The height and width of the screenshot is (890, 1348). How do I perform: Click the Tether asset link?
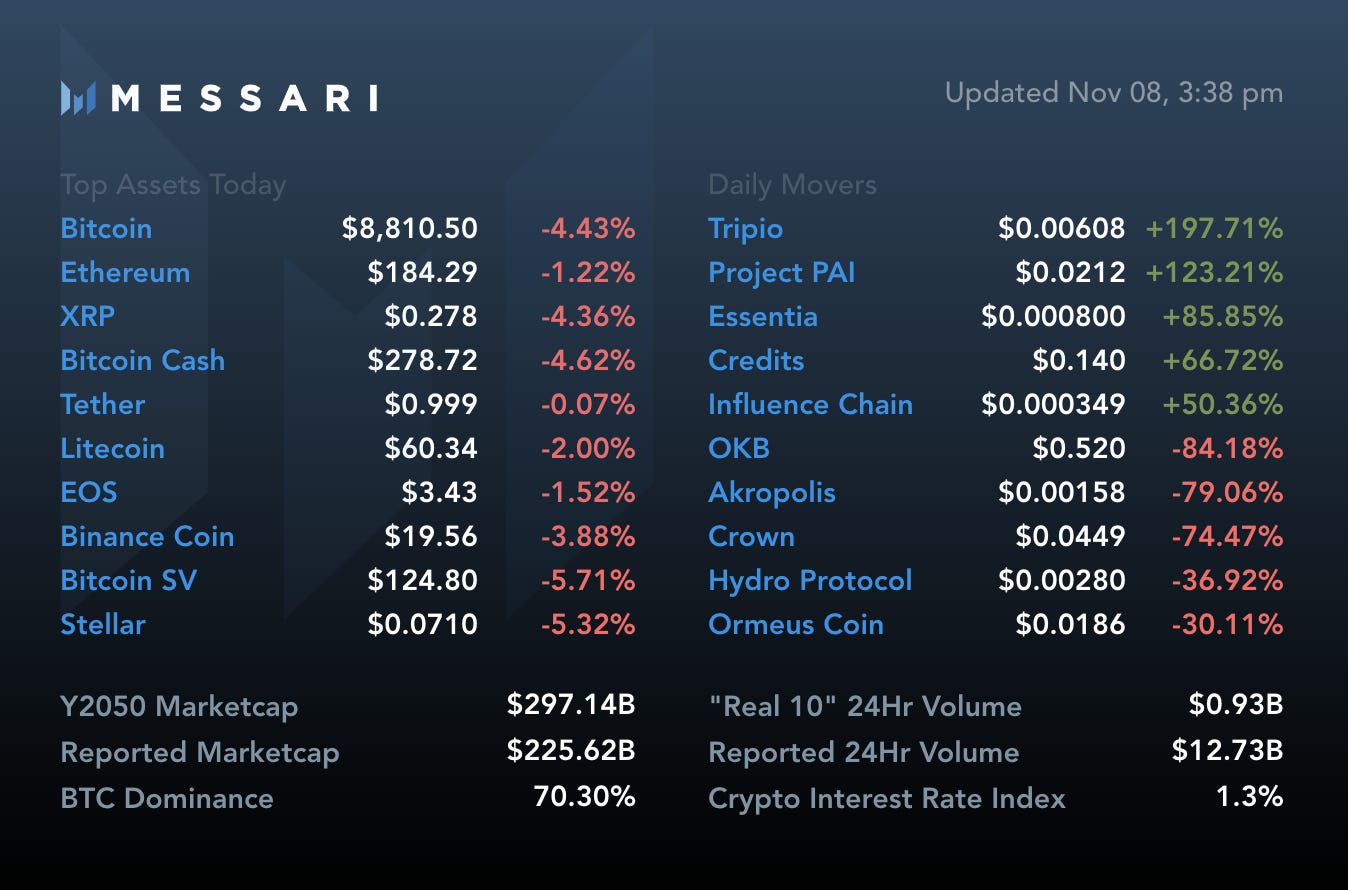point(103,404)
